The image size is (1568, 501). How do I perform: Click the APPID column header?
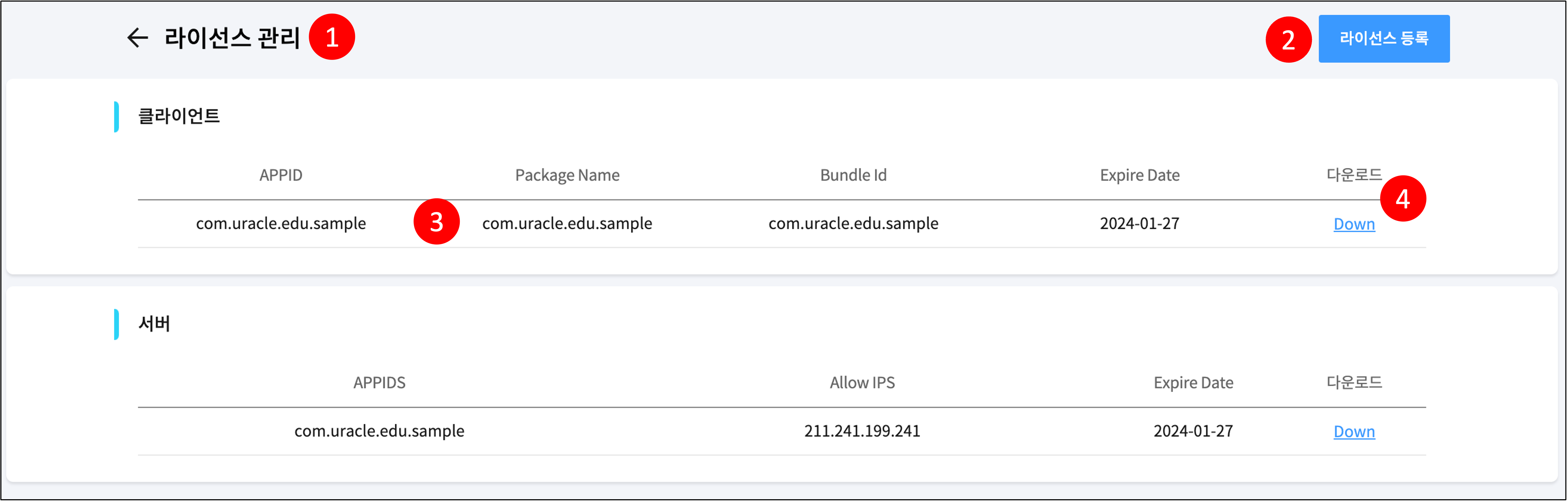tap(280, 175)
